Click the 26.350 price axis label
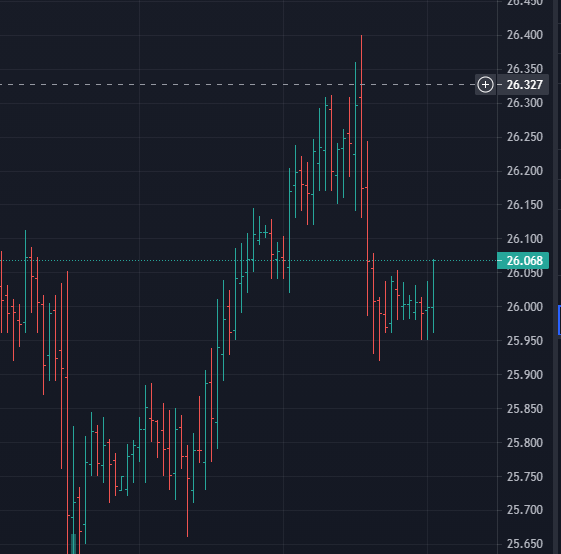 click(525, 69)
